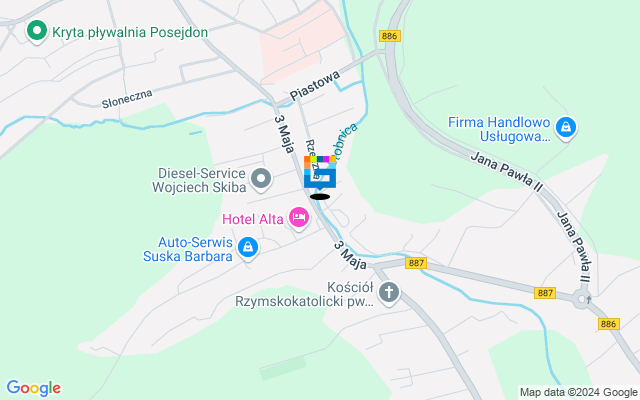Open the Kryta pływalnia Posejdon label
640x400 pixels.
pyautogui.click(x=130, y=32)
